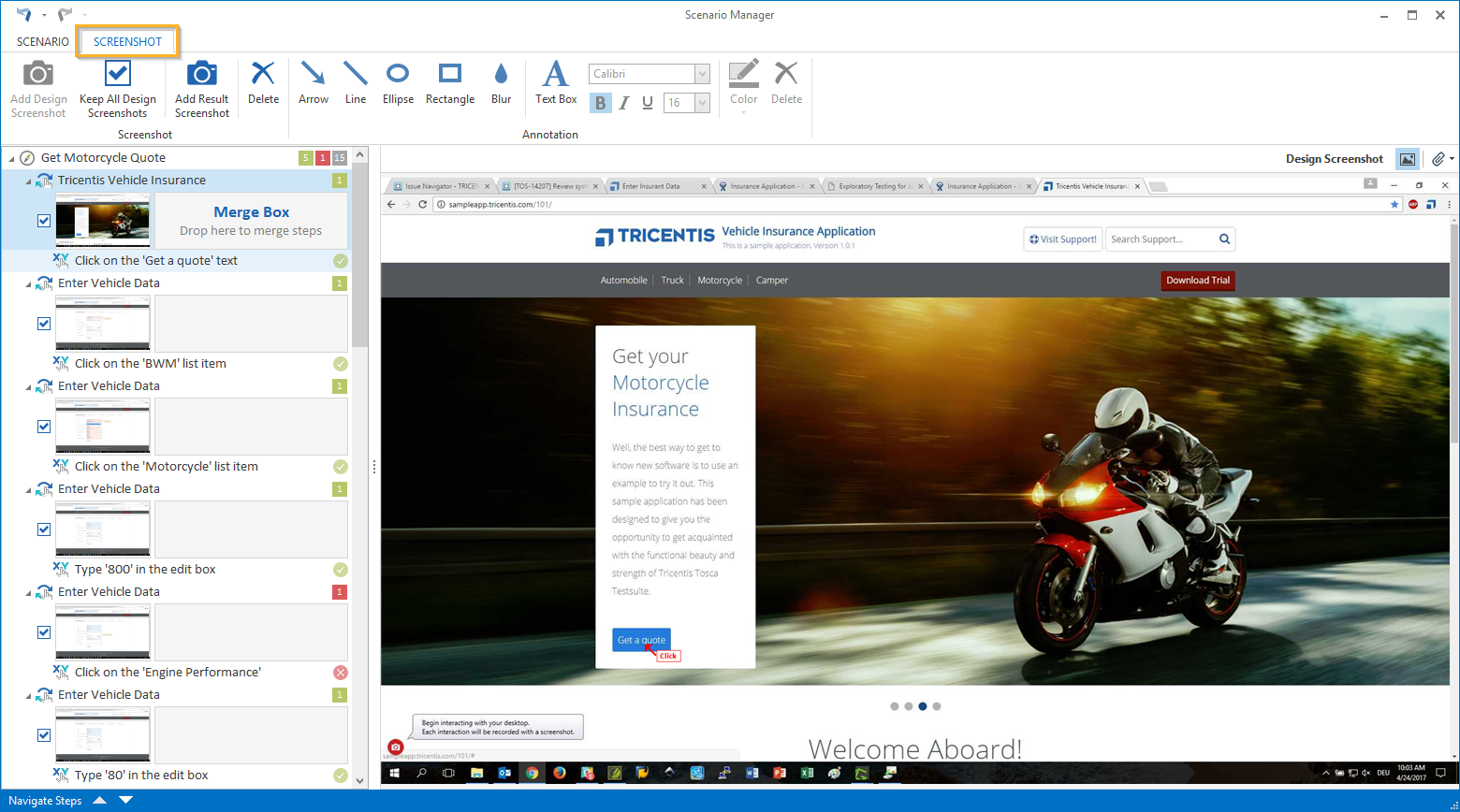Viewport: 1460px width, 812px height.
Task: Uncheck the Tricentis Vehicle Insurance step checkbox
Action: (x=44, y=221)
